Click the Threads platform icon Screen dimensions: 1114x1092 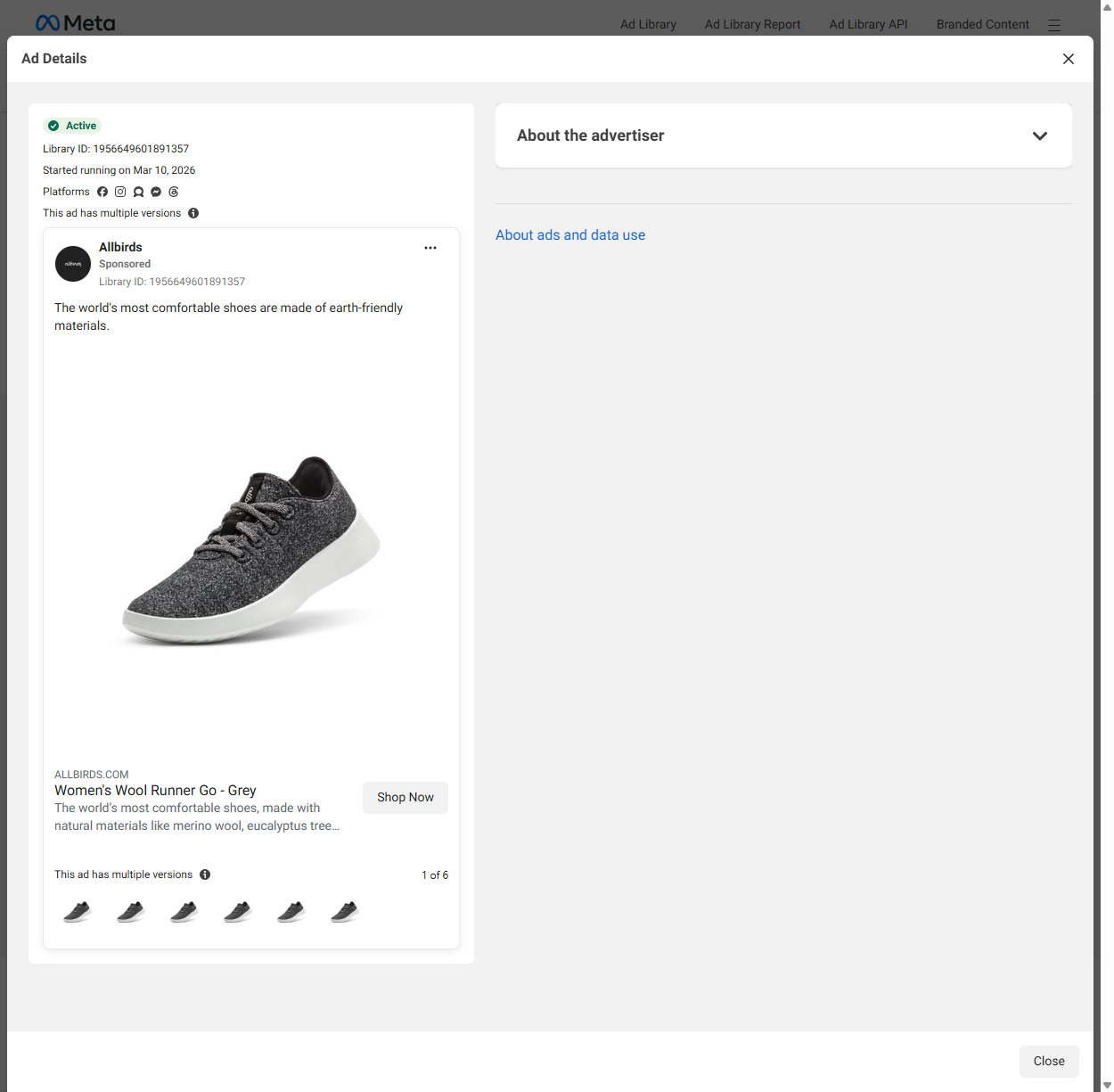[174, 192]
